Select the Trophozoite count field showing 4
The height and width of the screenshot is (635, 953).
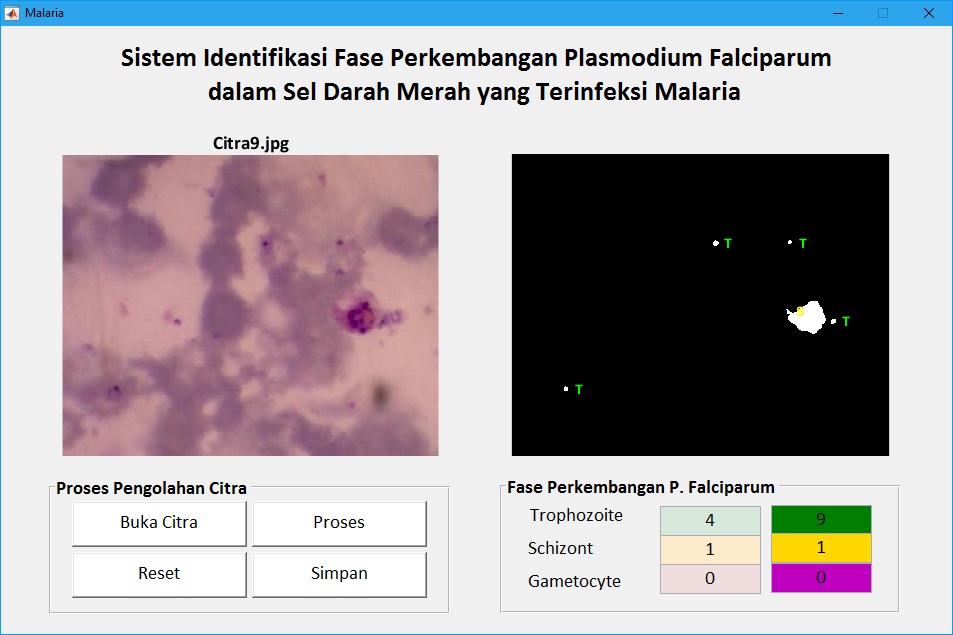pyautogui.click(x=709, y=520)
